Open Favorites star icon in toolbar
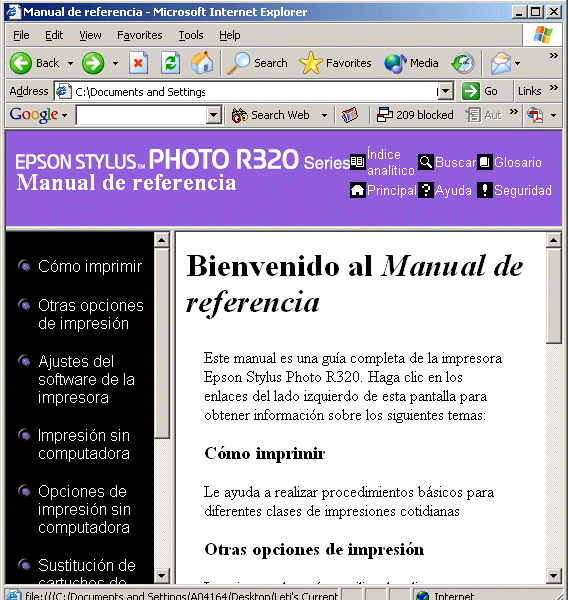568x600 pixels. (x=310, y=63)
